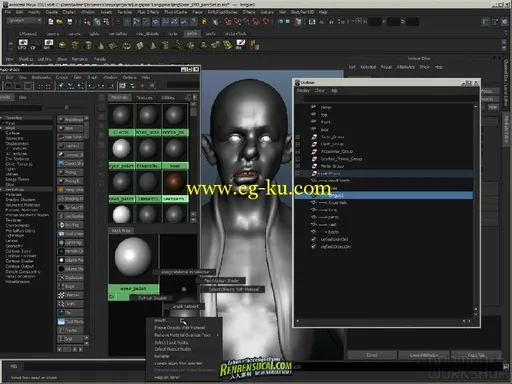Open the menu set dropdown
The height and width of the screenshot is (384, 512).
pos(25,21)
